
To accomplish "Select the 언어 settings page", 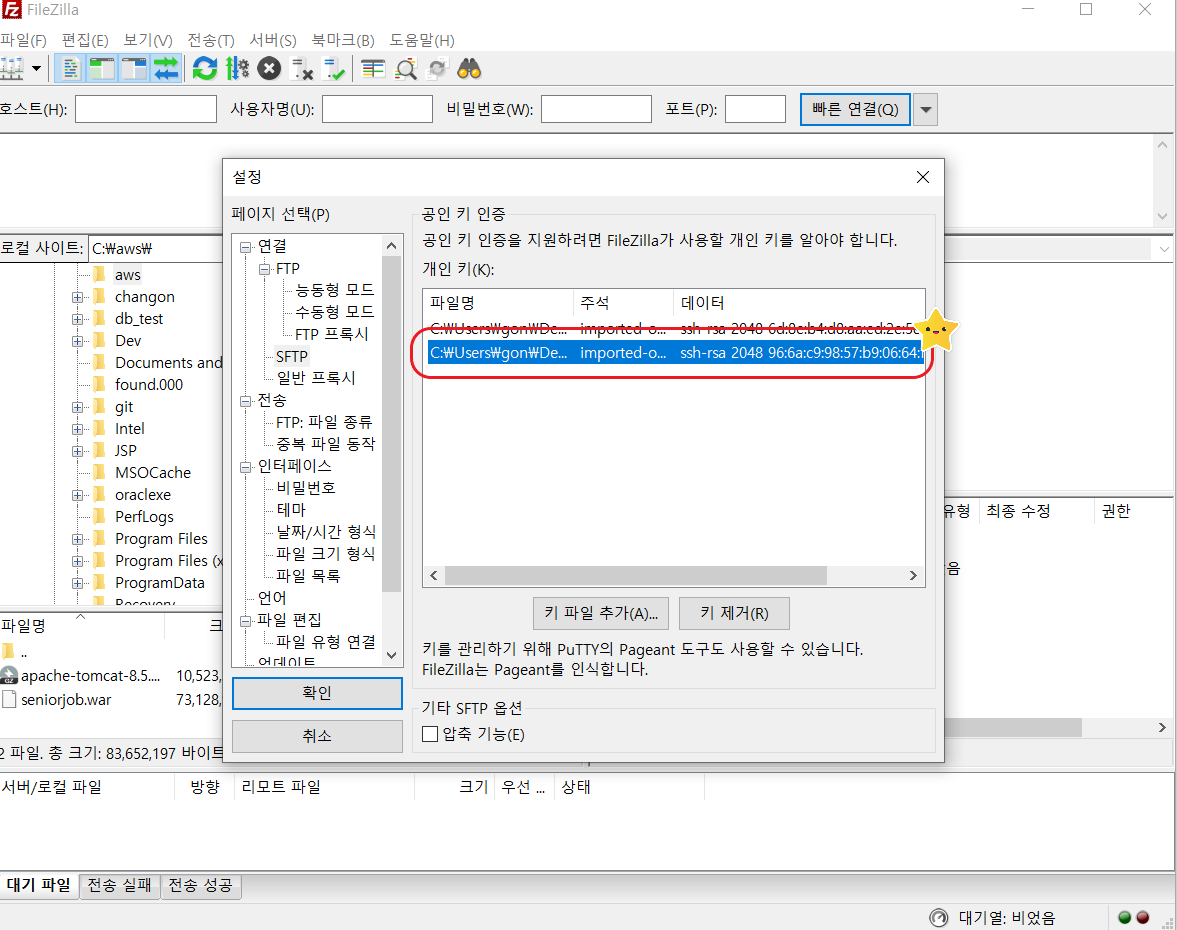I will (272, 598).
